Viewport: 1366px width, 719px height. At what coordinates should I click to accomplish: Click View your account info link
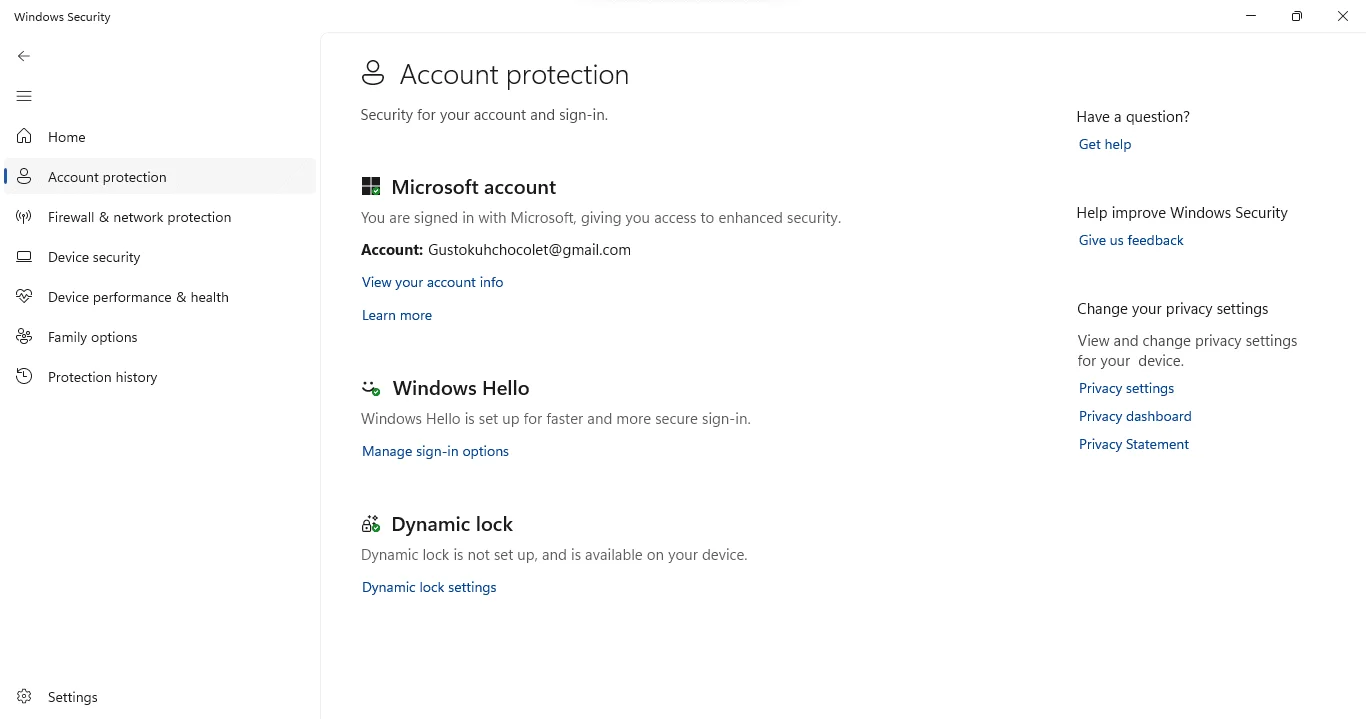coord(432,282)
